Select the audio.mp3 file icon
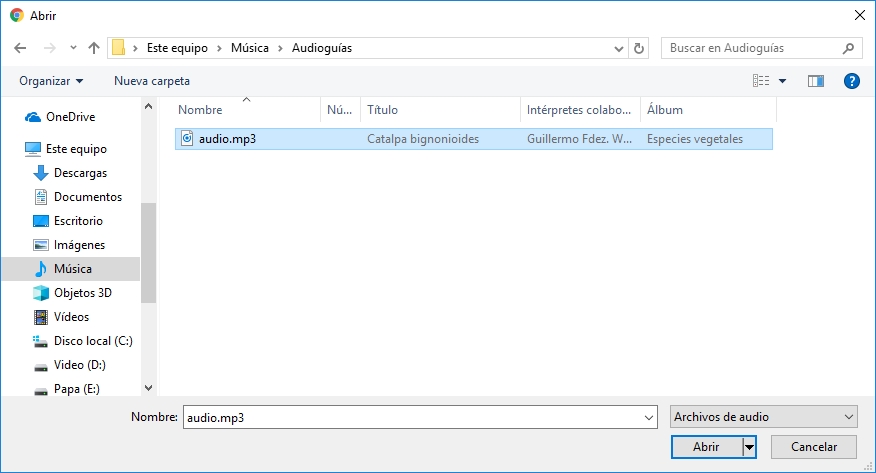 [x=187, y=139]
